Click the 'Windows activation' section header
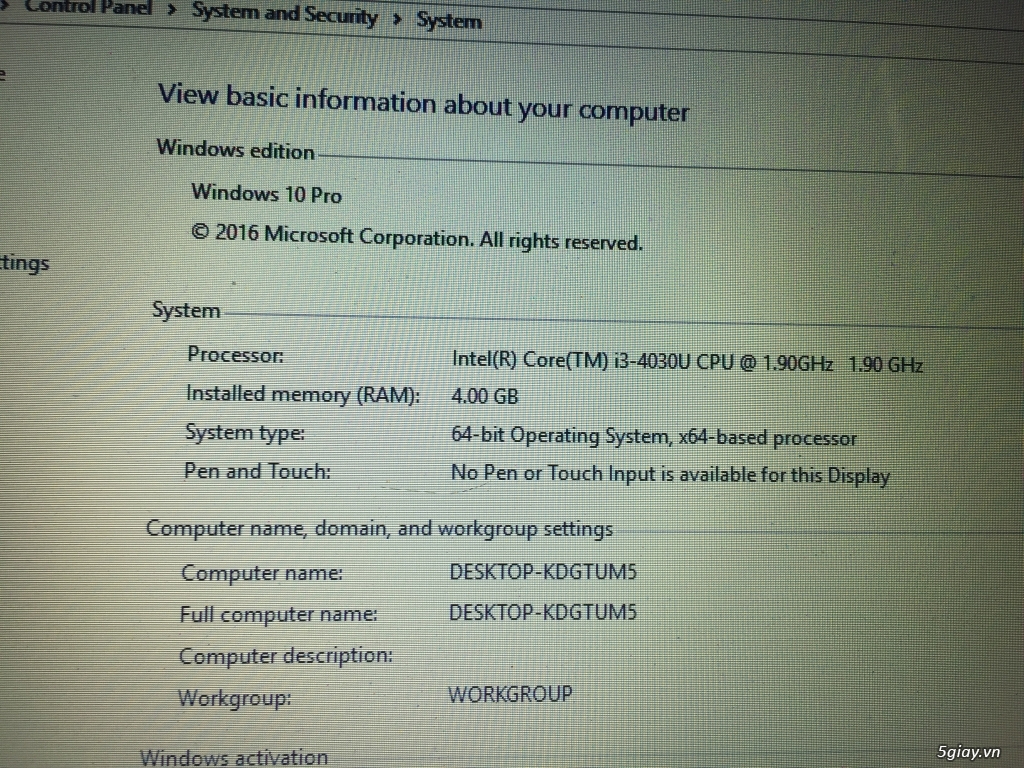 (x=234, y=758)
